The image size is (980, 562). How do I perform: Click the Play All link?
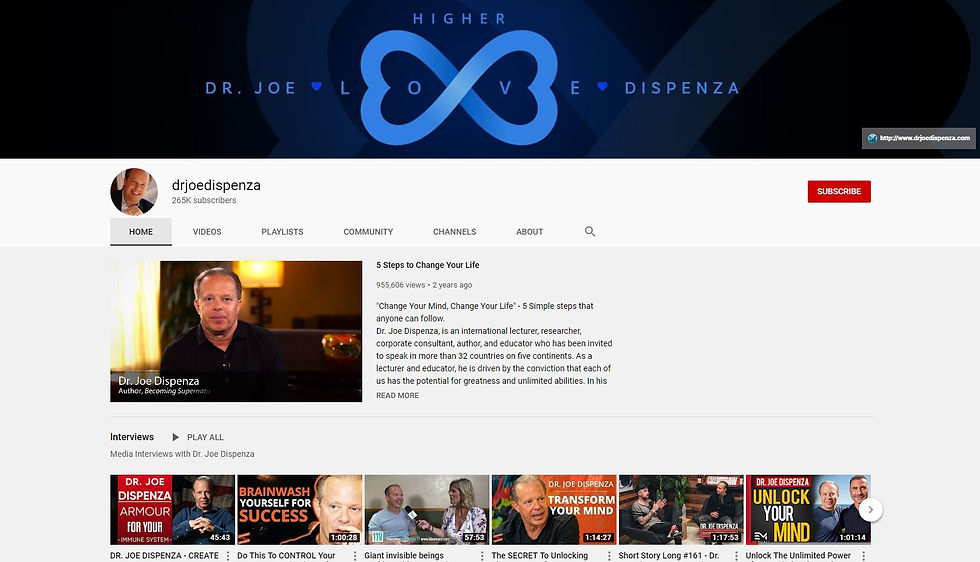[205, 437]
